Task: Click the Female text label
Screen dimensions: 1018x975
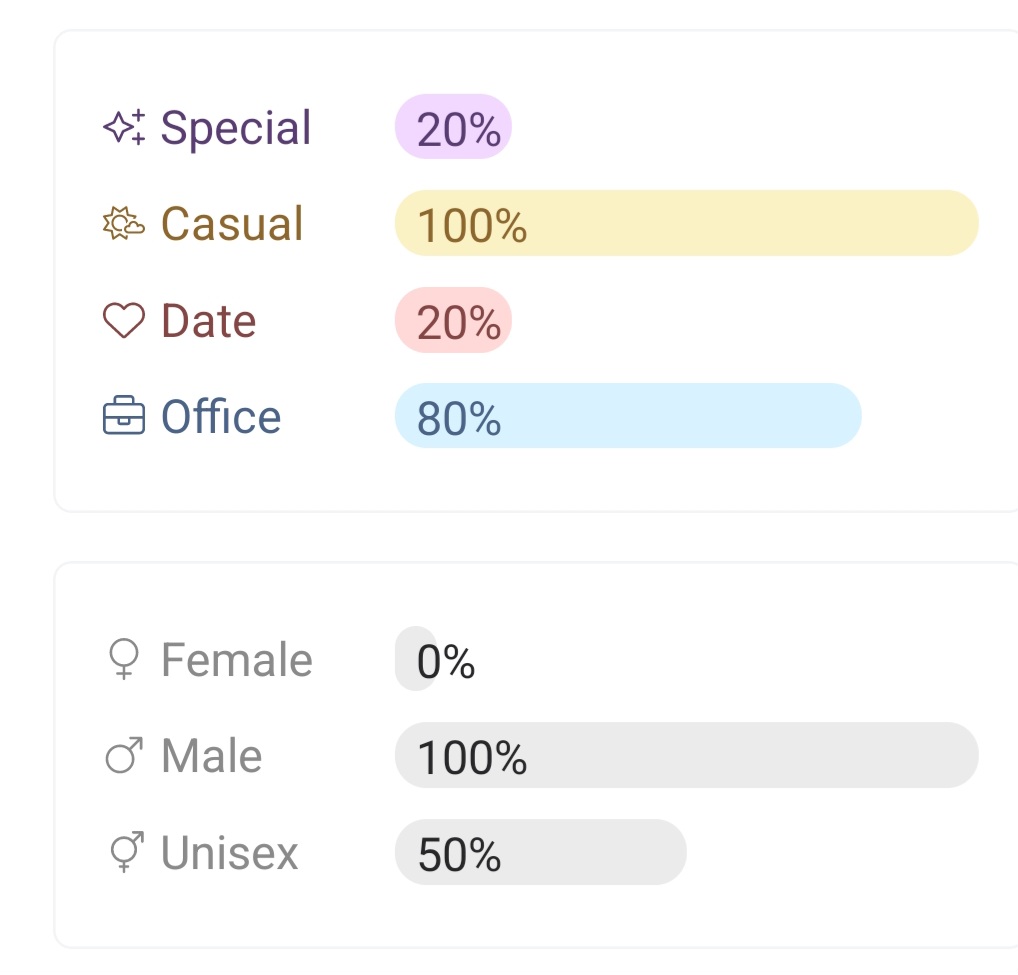Action: (237, 660)
